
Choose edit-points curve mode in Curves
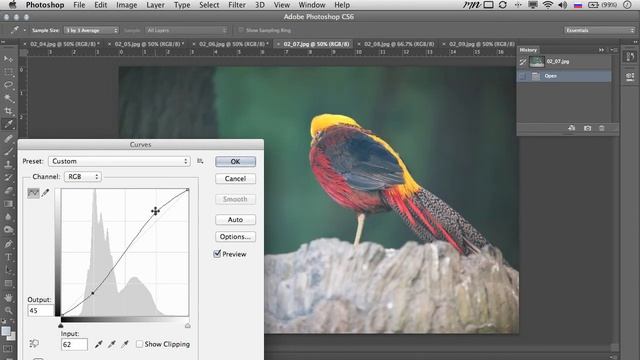point(33,193)
